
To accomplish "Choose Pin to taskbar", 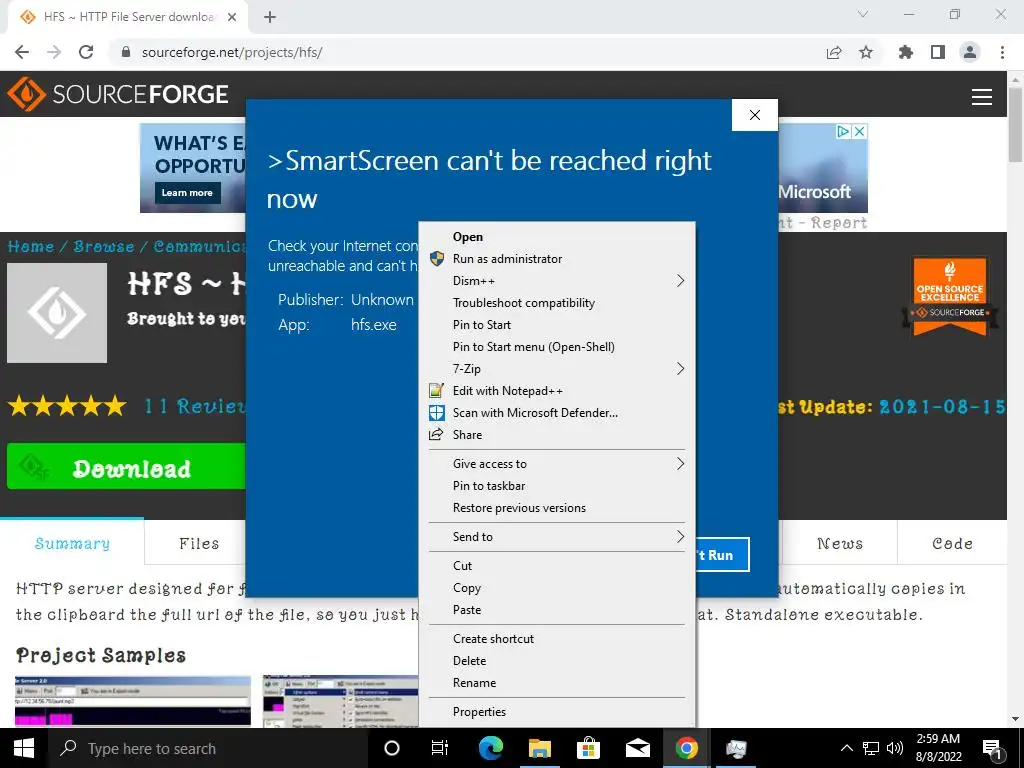I will point(557,486).
